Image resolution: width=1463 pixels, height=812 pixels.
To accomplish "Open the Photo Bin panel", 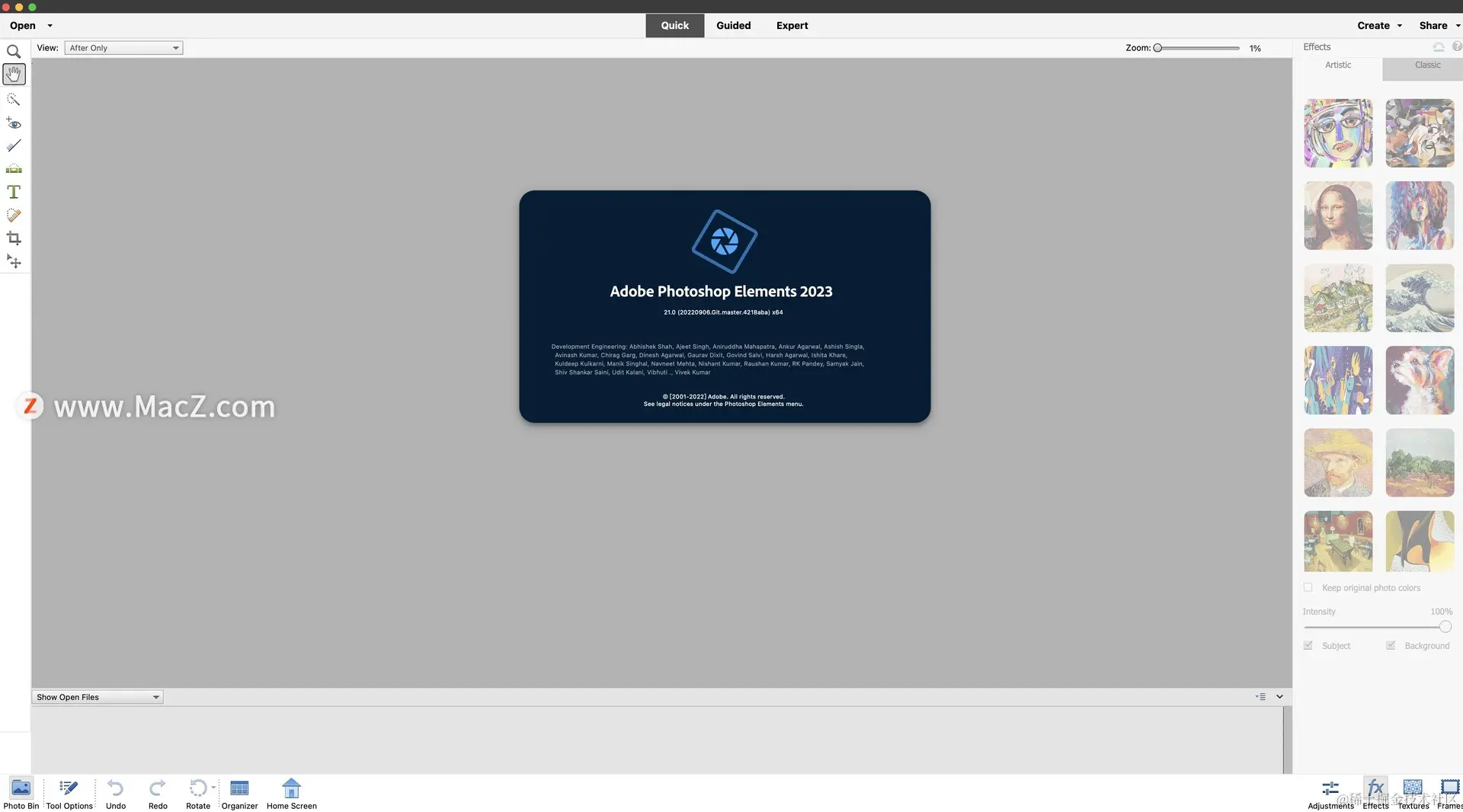I will pyautogui.click(x=21, y=794).
